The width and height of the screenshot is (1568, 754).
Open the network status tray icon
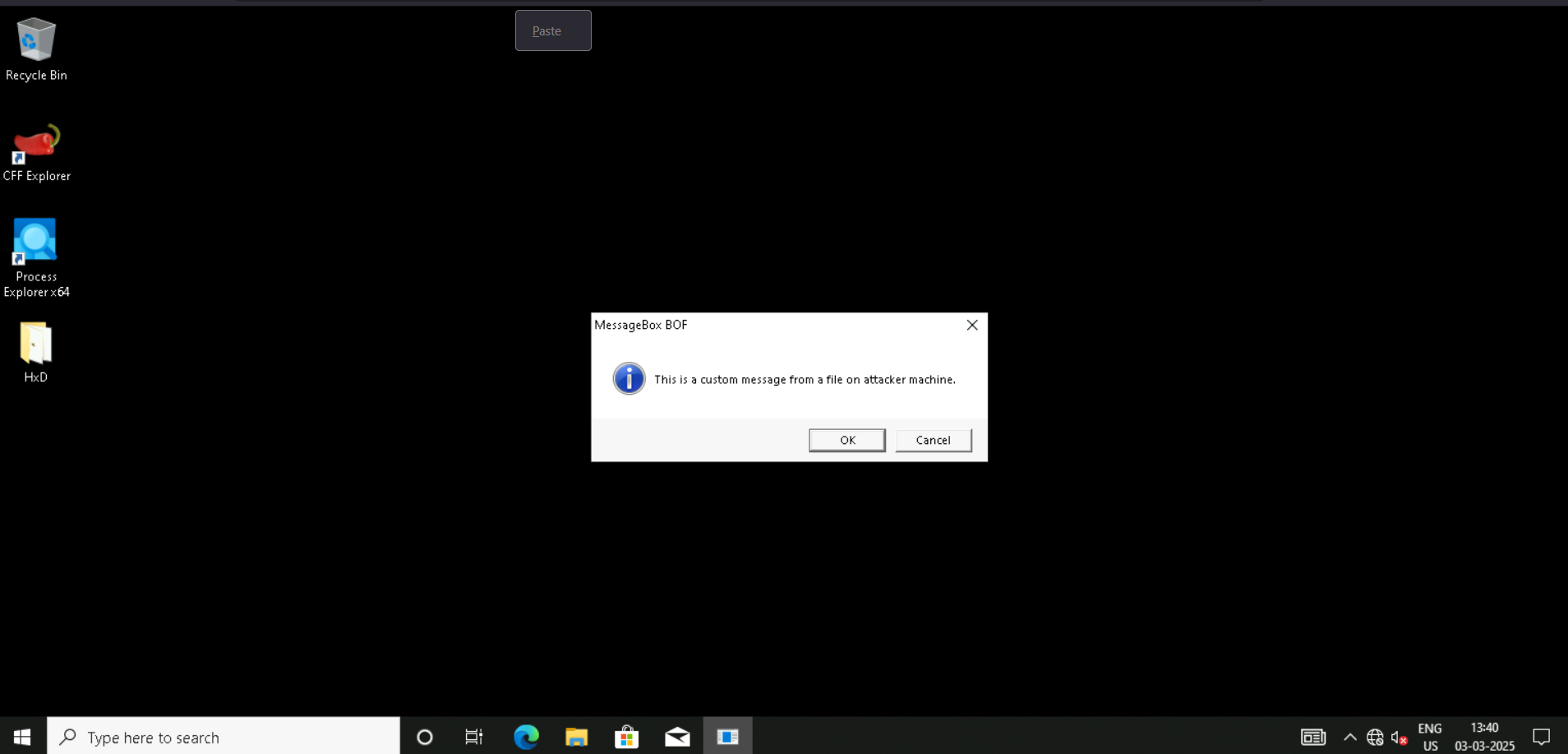1375,737
